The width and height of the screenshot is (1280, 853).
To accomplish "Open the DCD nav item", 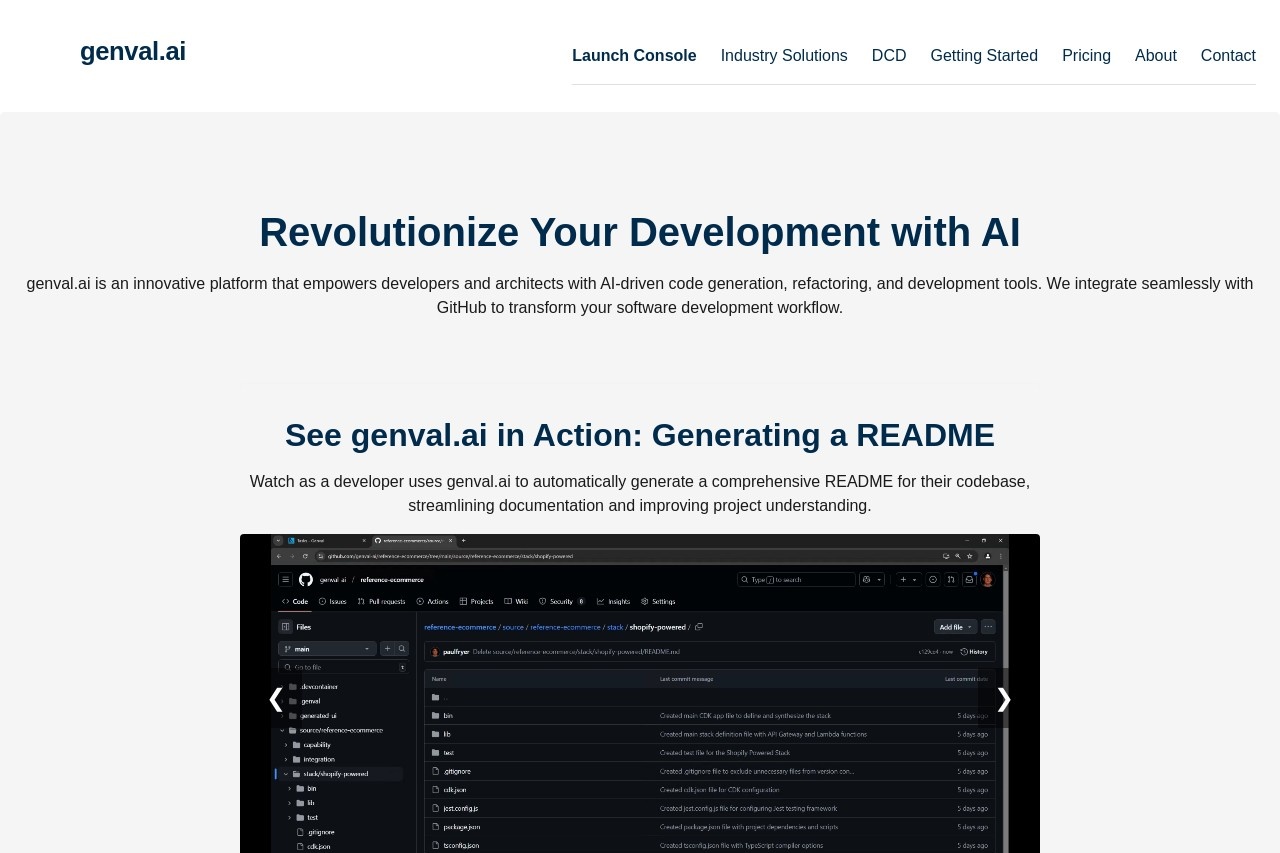I will point(889,56).
